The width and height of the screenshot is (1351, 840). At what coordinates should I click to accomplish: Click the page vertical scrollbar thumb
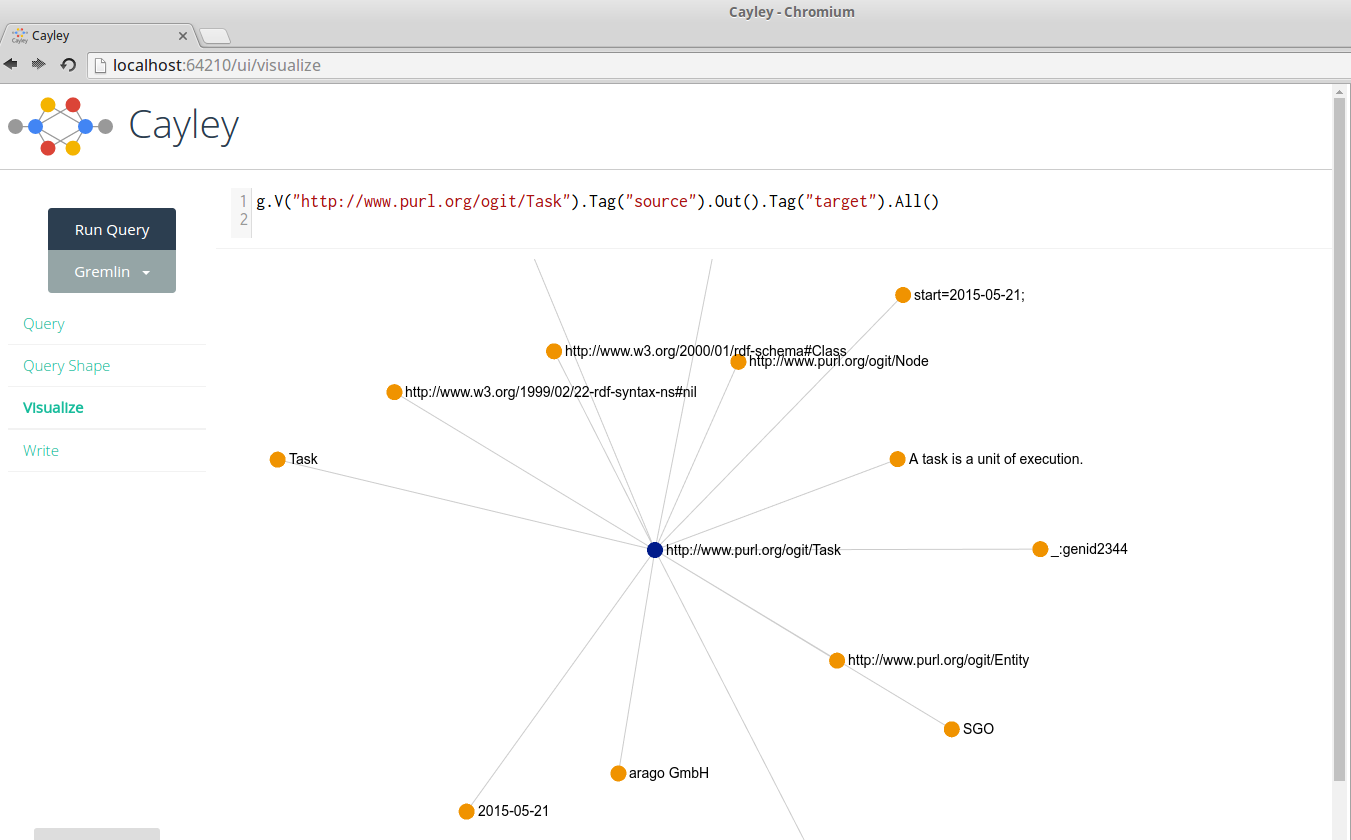[x=1340, y=440]
